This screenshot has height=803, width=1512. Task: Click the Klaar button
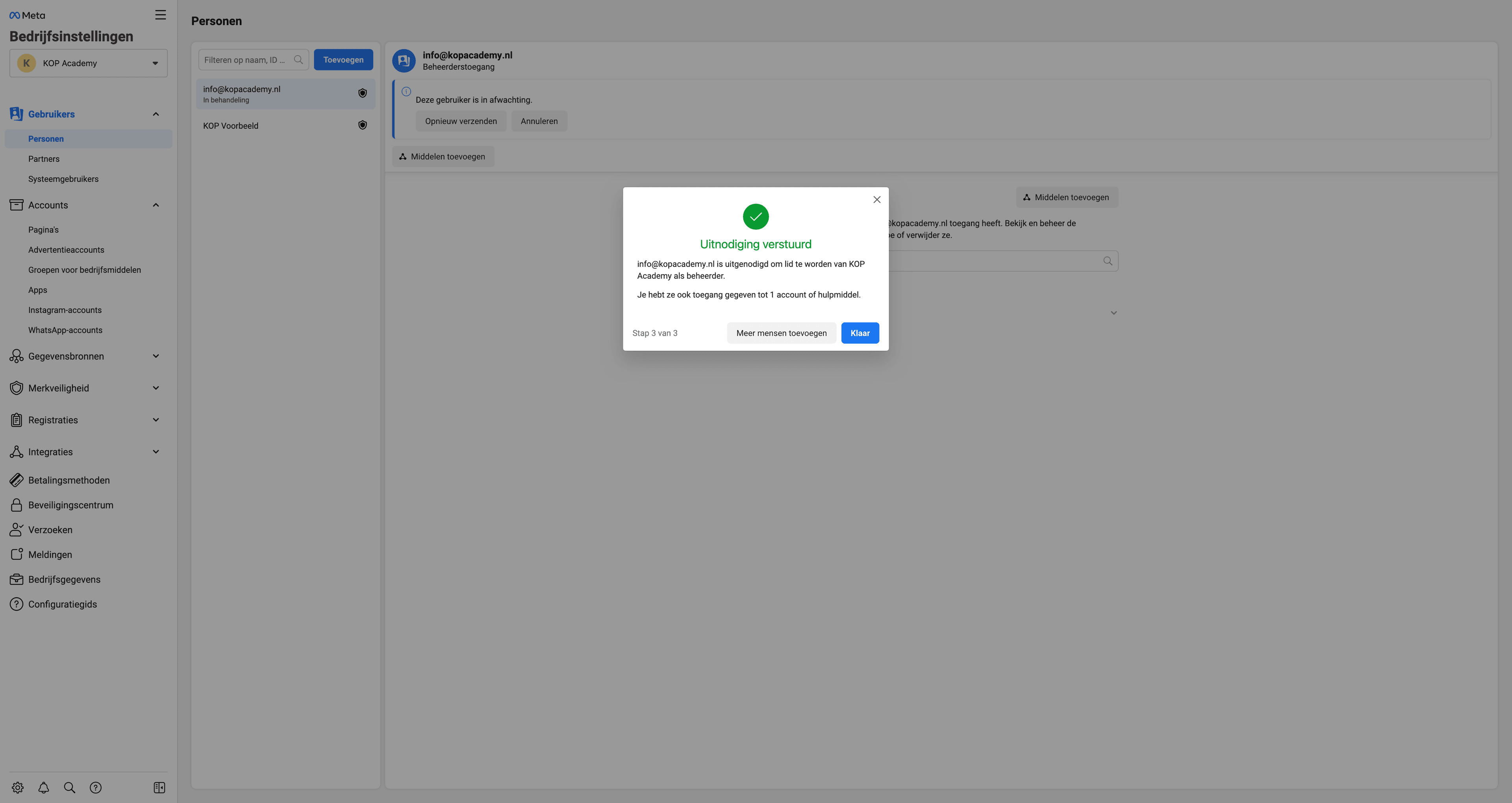(x=860, y=333)
